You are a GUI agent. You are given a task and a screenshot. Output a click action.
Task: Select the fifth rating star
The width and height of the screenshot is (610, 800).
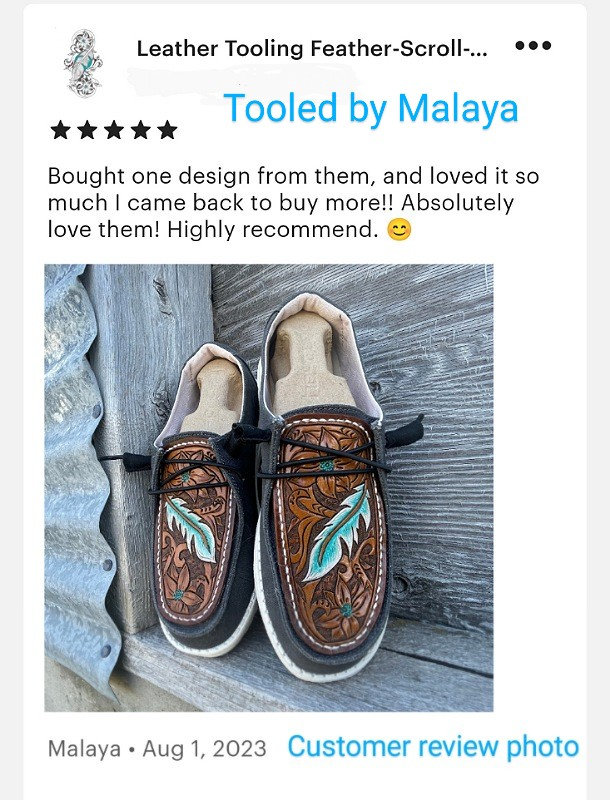[x=167, y=130]
